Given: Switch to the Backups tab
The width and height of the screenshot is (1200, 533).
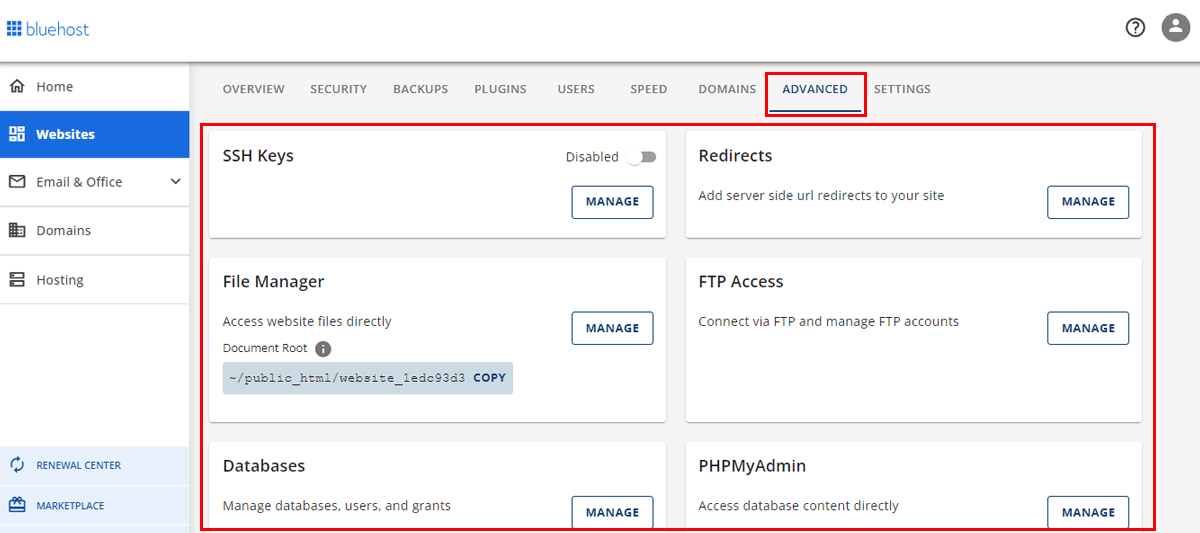Looking at the screenshot, I should click(421, 89).
